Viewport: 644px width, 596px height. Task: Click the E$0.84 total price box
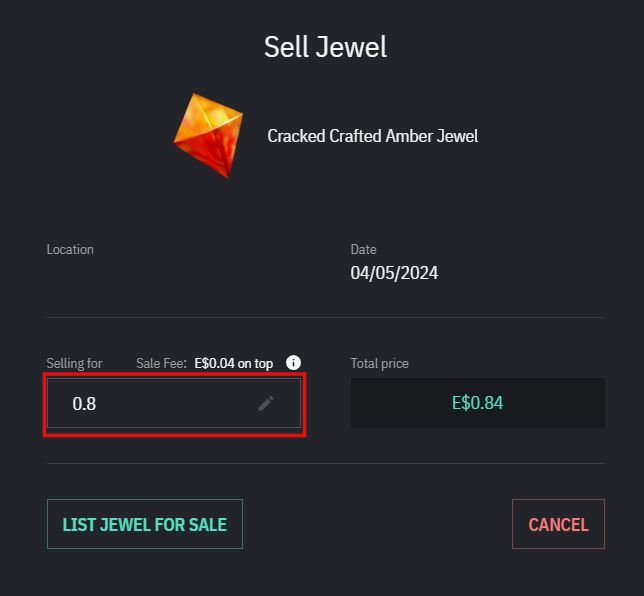(478, 403)
